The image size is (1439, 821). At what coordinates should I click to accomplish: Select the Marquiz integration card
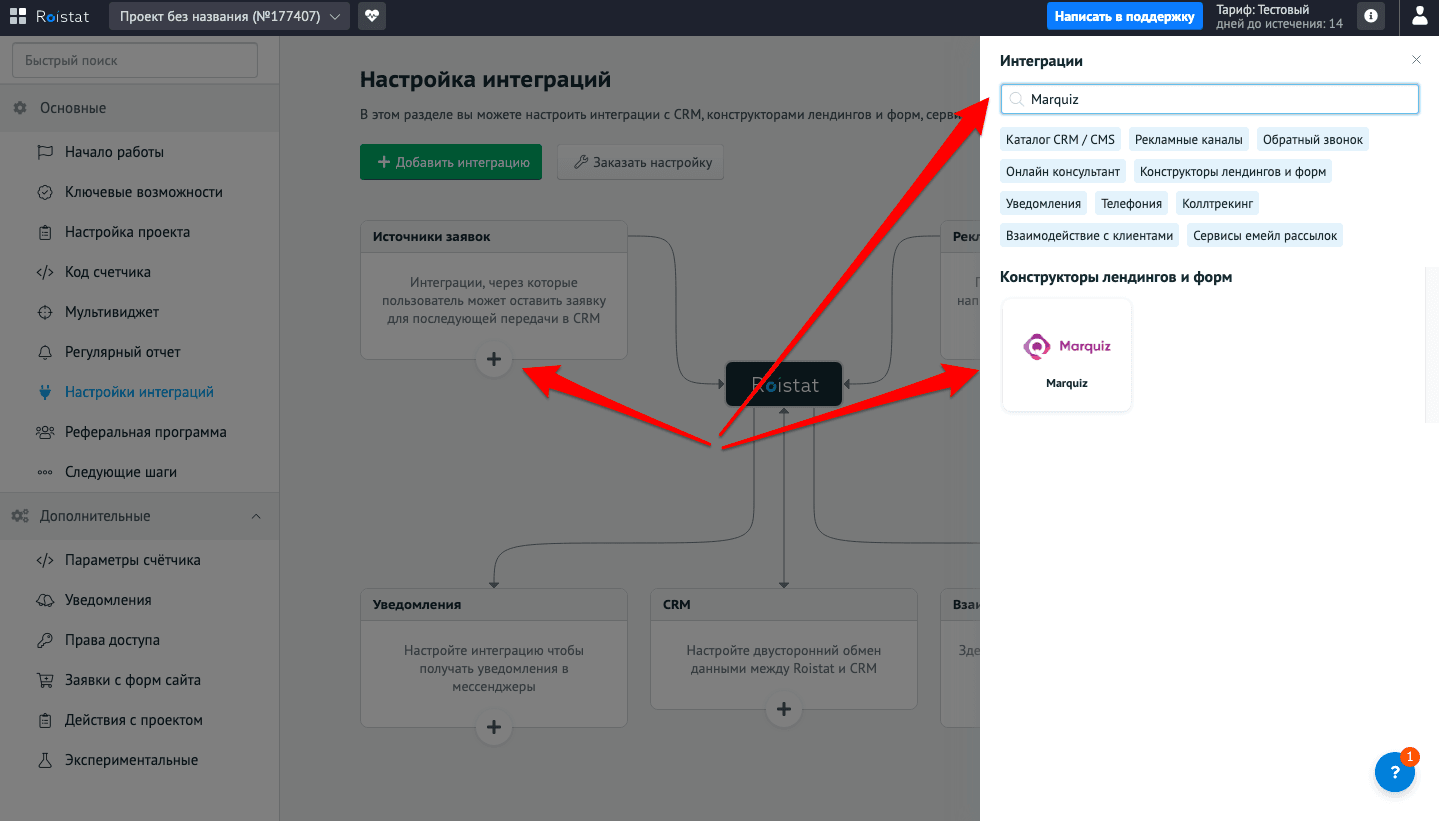(x=1067, y=355)
